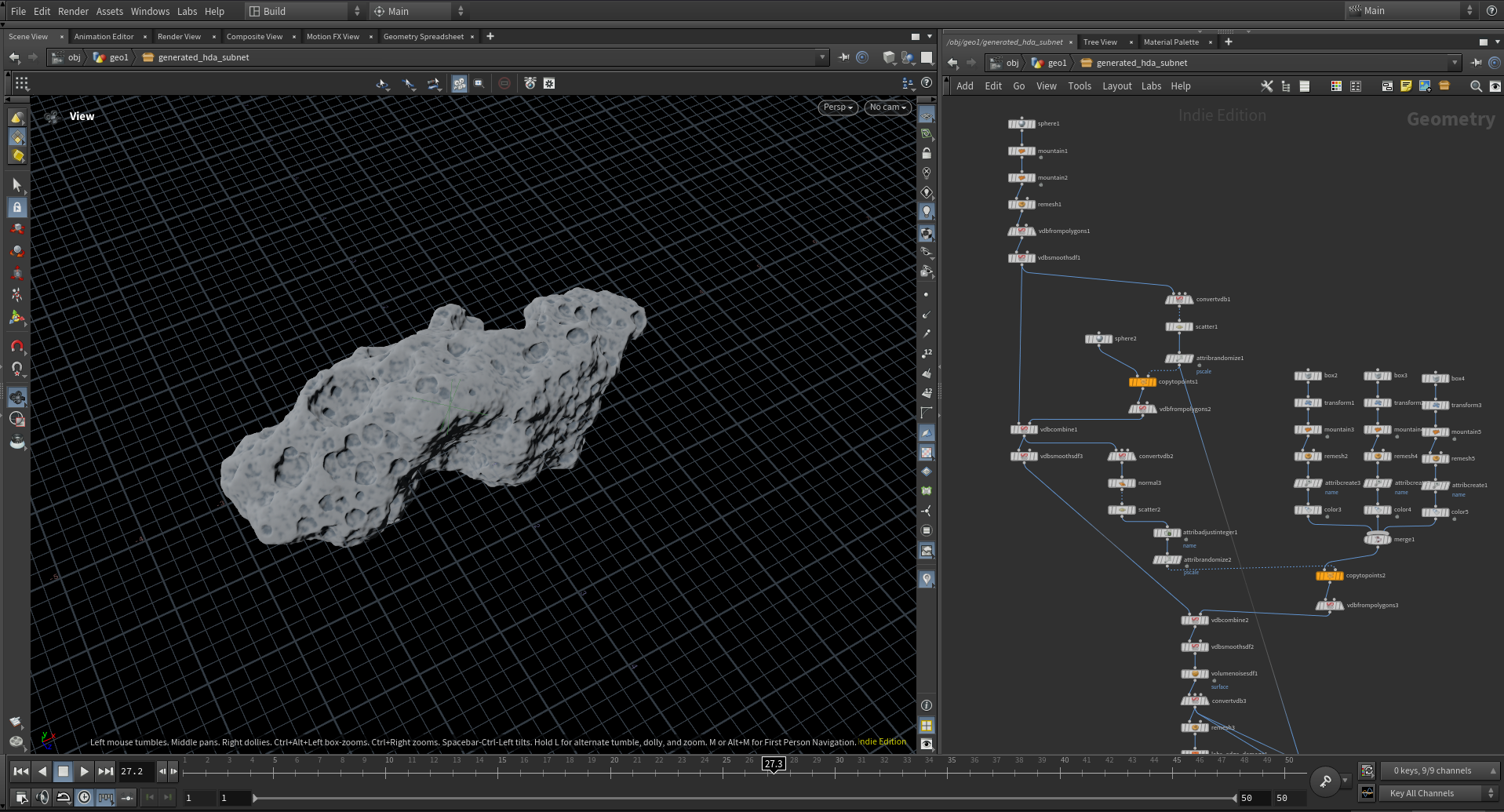Click the real-time playback clock icon
The height and width of the screenshot is (812, 1504).
tap(84, 798)
